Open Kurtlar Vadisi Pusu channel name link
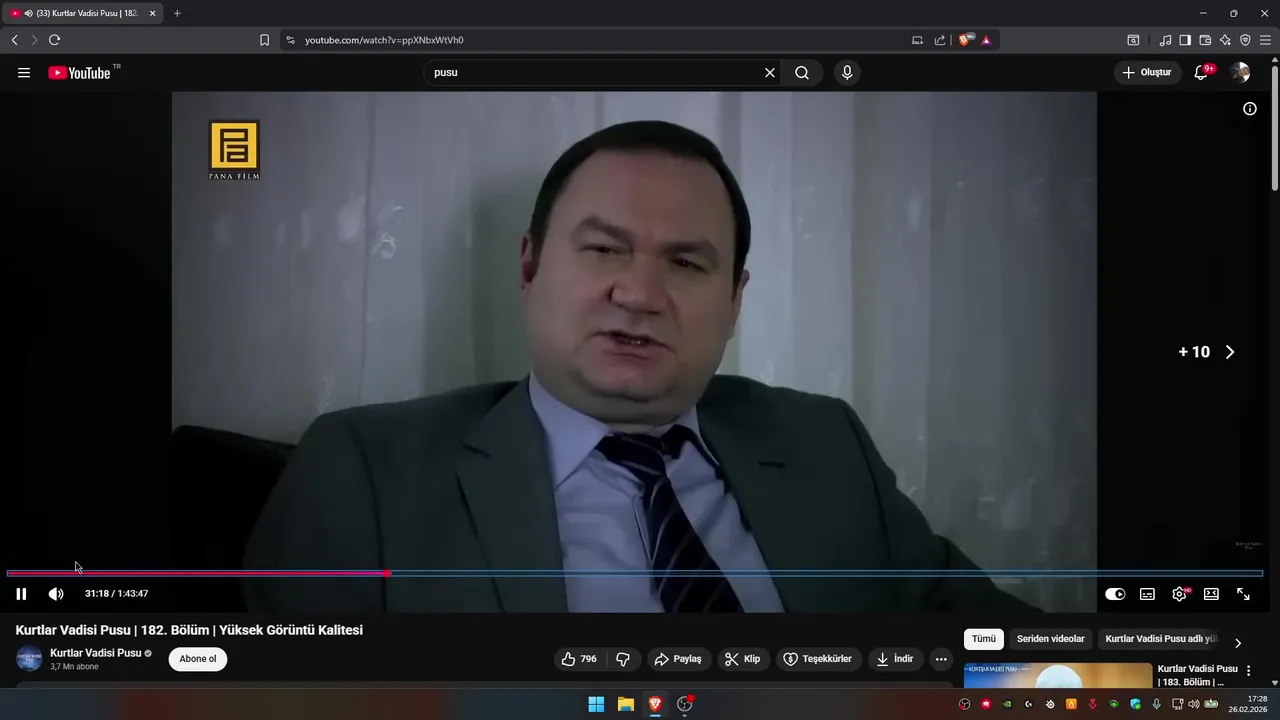 click(96, 653)
